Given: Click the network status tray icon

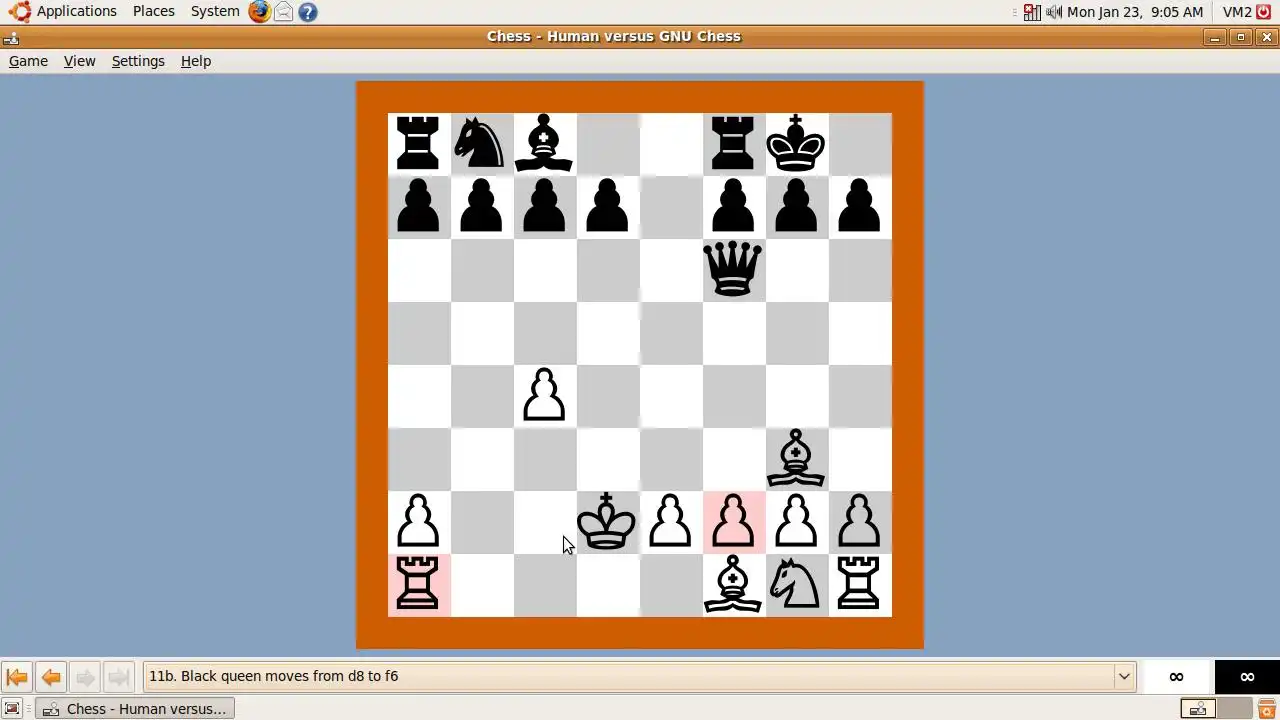Looking at the screenshot, I should tap(1032, 12).
